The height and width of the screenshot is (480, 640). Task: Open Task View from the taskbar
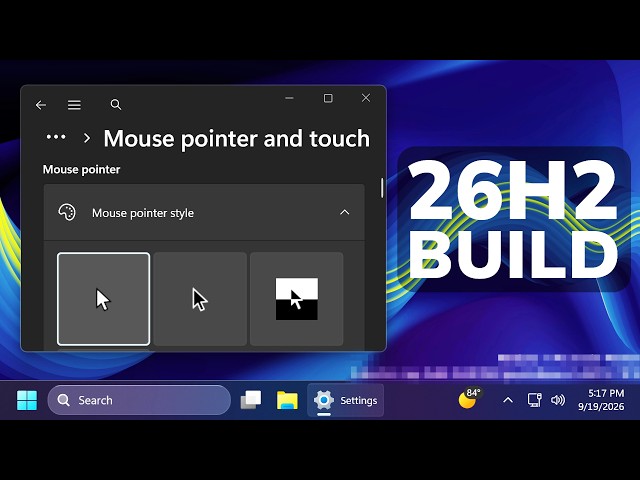(251, 400)
